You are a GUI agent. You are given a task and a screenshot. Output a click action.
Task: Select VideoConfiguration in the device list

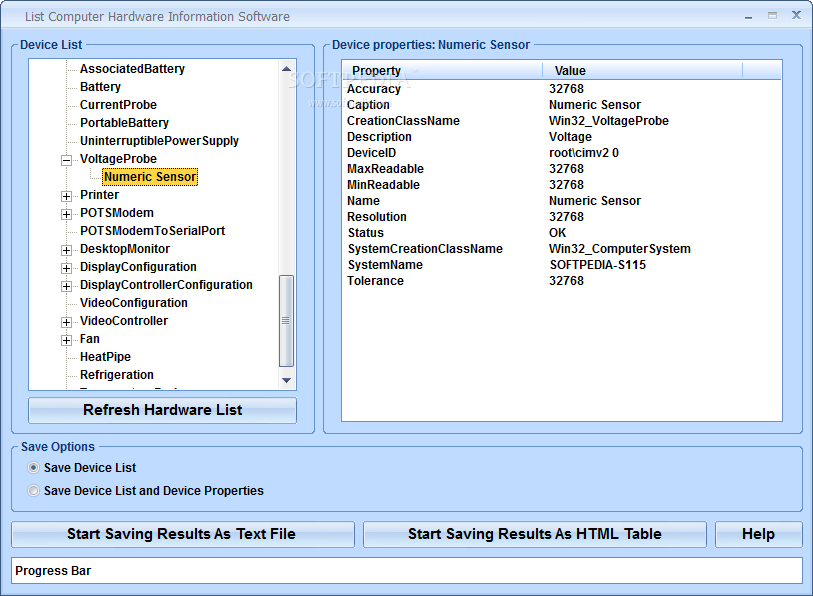pyautogui.click(x=134, y=303)
